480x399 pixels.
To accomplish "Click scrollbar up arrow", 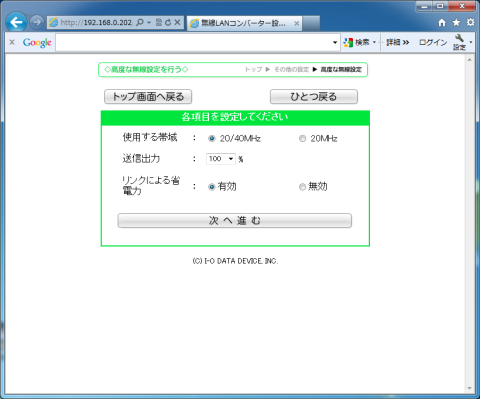I will pos(469,60).
